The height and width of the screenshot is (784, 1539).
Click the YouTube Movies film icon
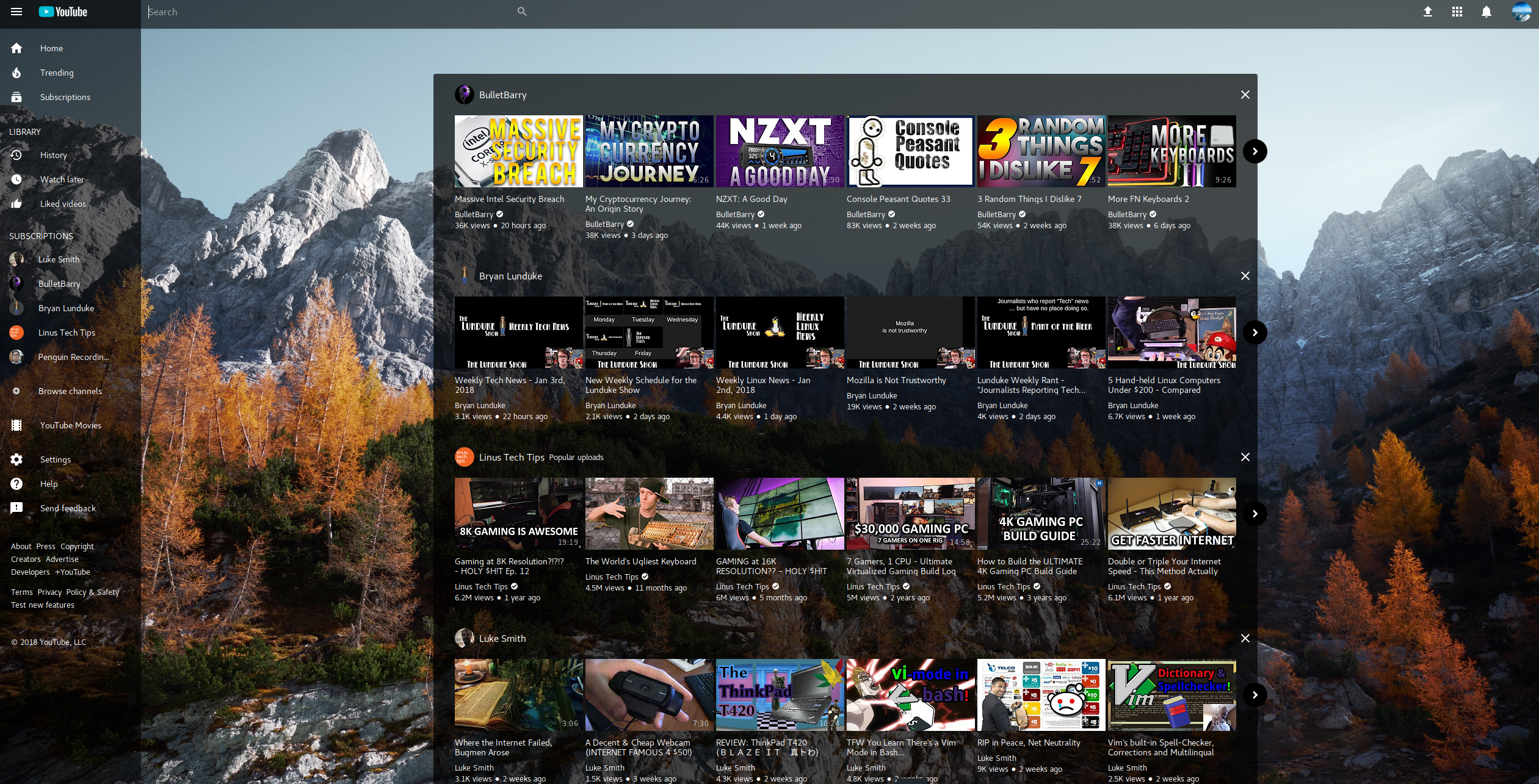click(x=16, y=425)
